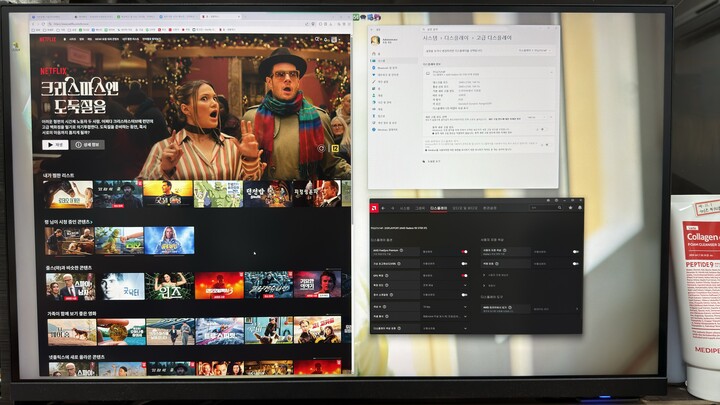Screen dimensions: 720x405
Task: Select the active Netflix browser tab
Action: click(x=221, y=17)
